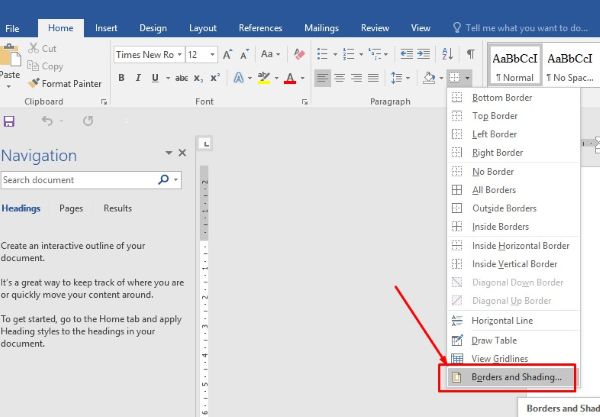Open the Review tab
Viewport: 600px width, 417px height.
tap(375, 28)
